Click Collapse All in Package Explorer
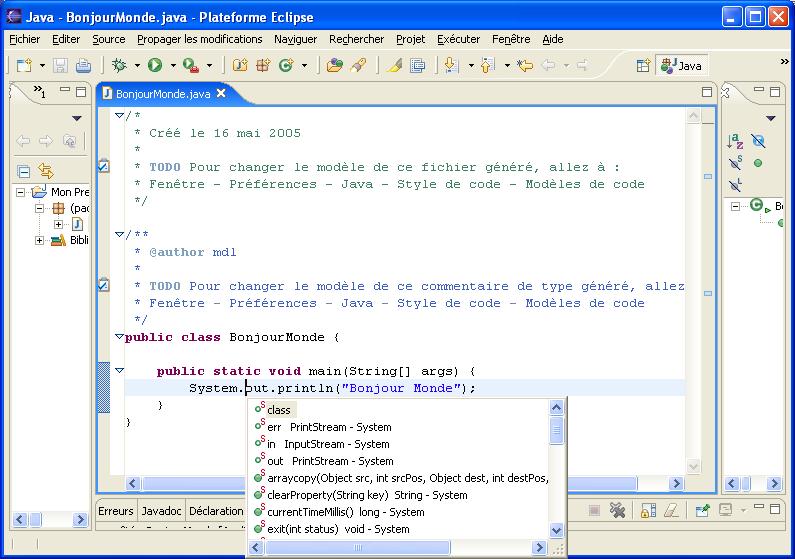Viewport: 795px width, 559px height. tap(24, 171)
